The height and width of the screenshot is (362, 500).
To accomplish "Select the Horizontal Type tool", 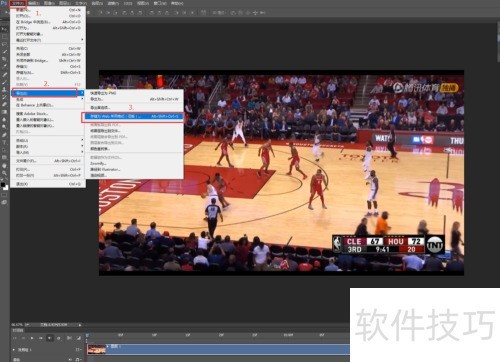I will tap(4, 142).
